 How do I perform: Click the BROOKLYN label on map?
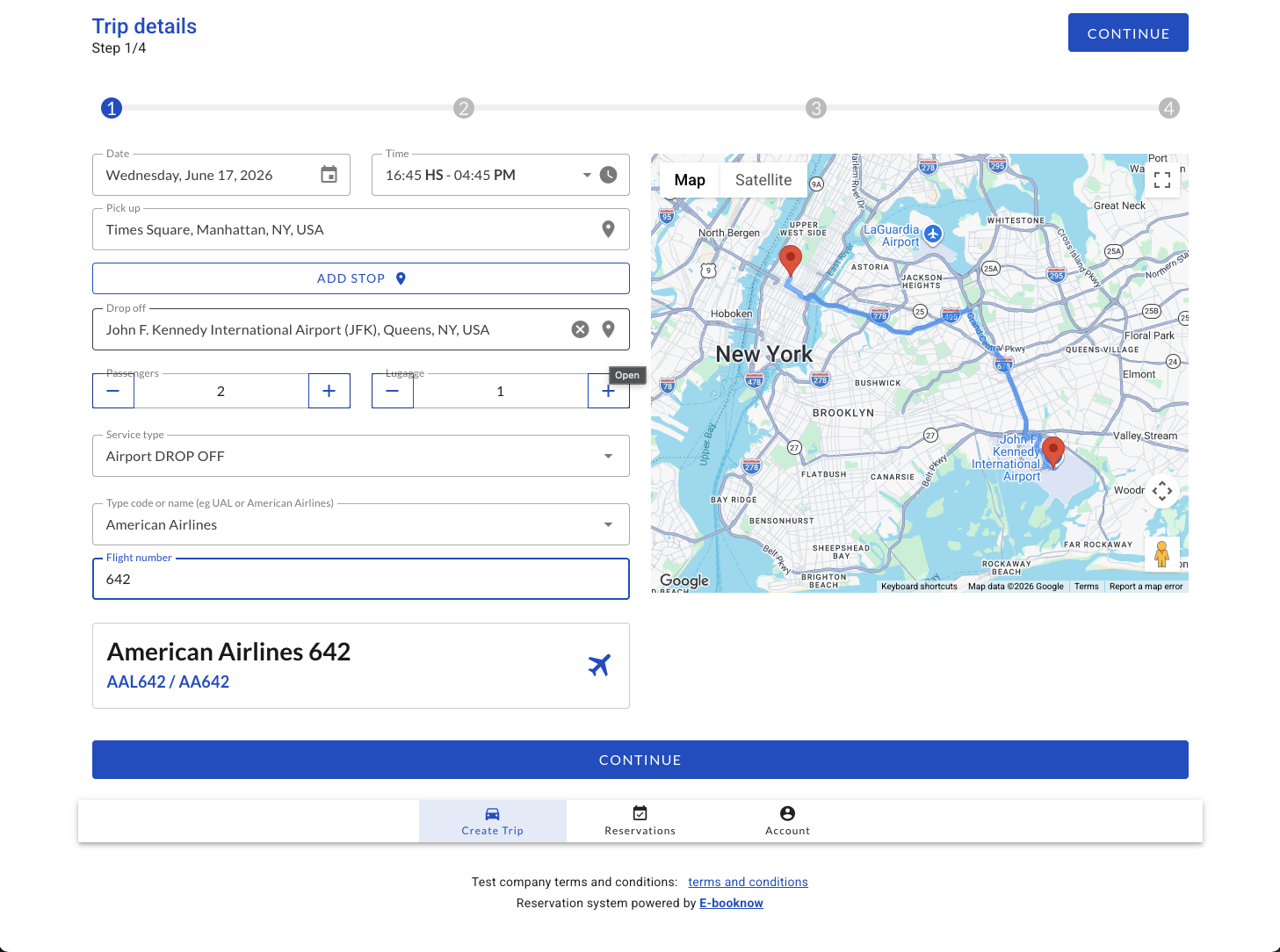pos(843,413)
